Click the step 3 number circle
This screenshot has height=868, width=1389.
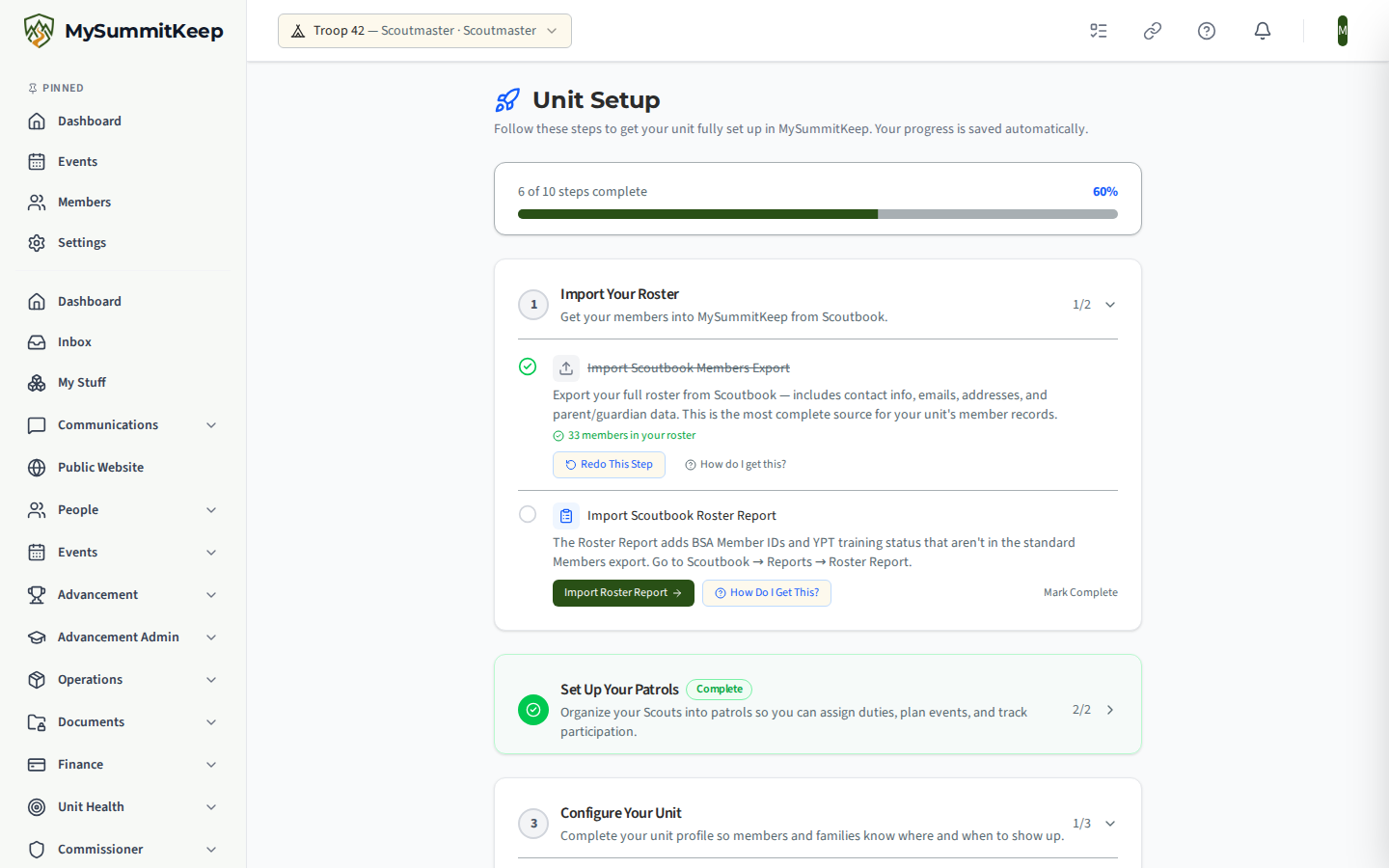coord(533,824)
